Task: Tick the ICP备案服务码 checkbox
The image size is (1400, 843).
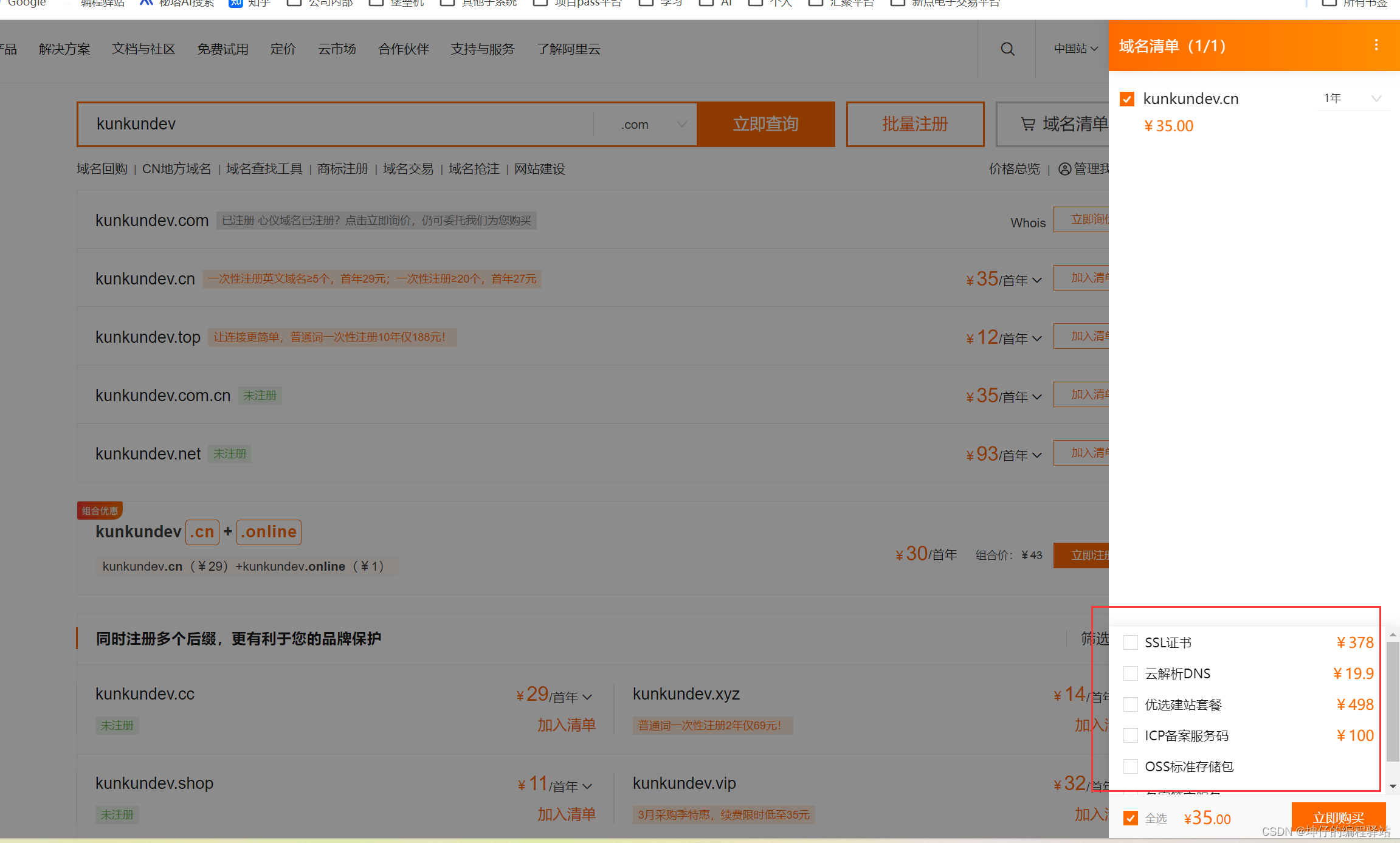Action: (1131, 735)
